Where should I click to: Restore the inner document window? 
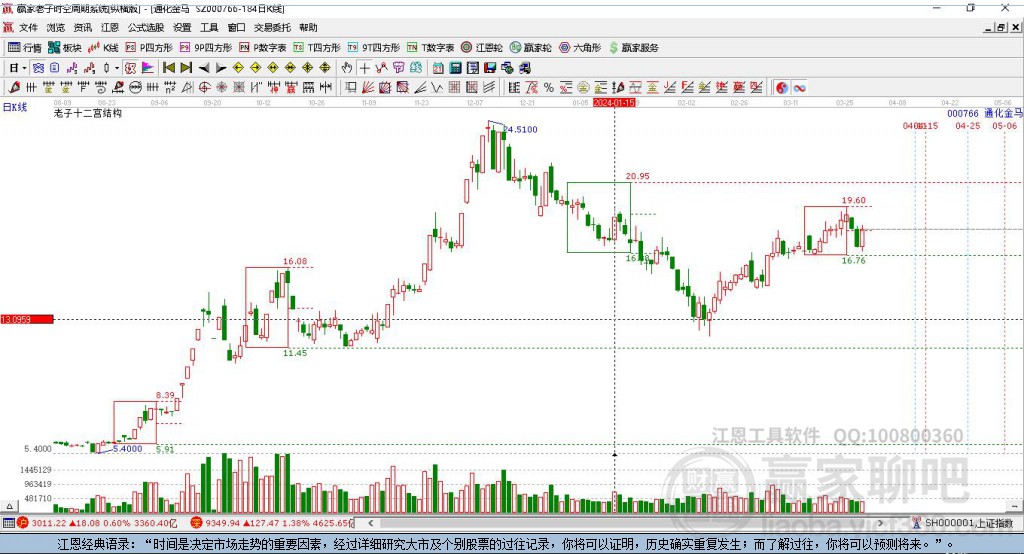click(1001, 27)
